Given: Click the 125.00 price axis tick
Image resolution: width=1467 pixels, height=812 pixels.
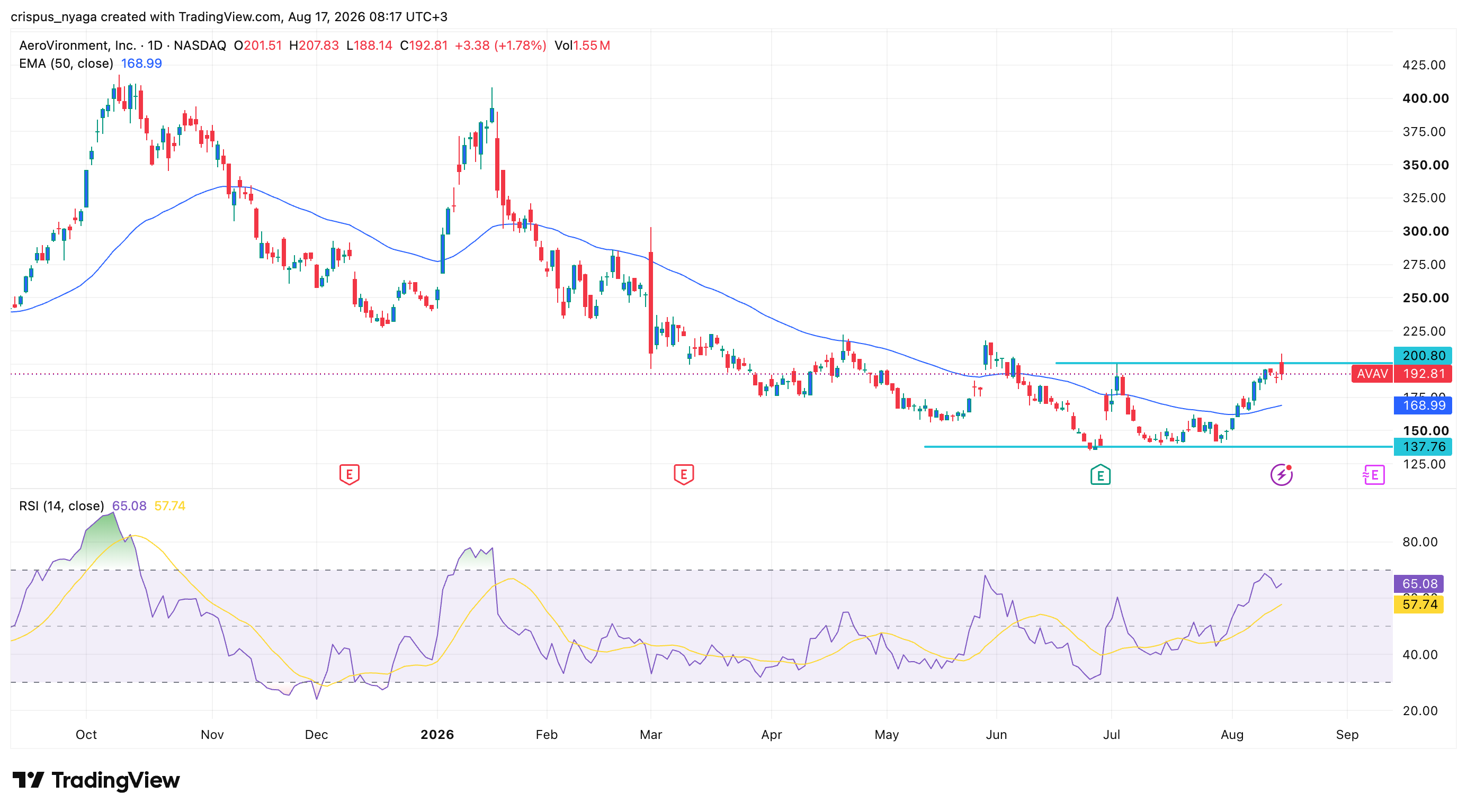Looking at the screenshot, I should pos(1424,464).
